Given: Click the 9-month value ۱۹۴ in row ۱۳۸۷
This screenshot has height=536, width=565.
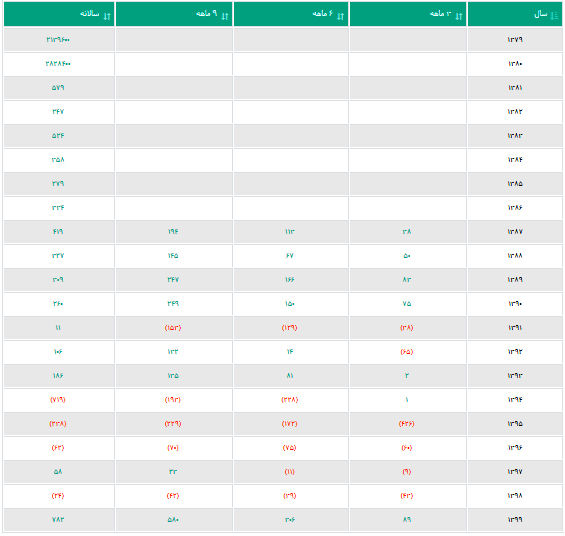Looking at the screenshot, I should click(173, 231).
